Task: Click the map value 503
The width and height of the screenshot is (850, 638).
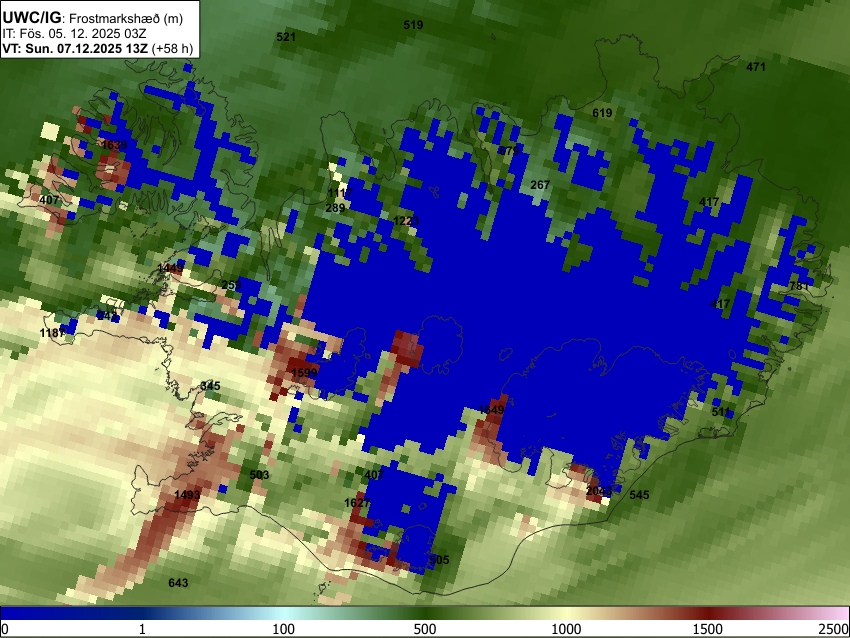Action: click(x=259, y=475)
